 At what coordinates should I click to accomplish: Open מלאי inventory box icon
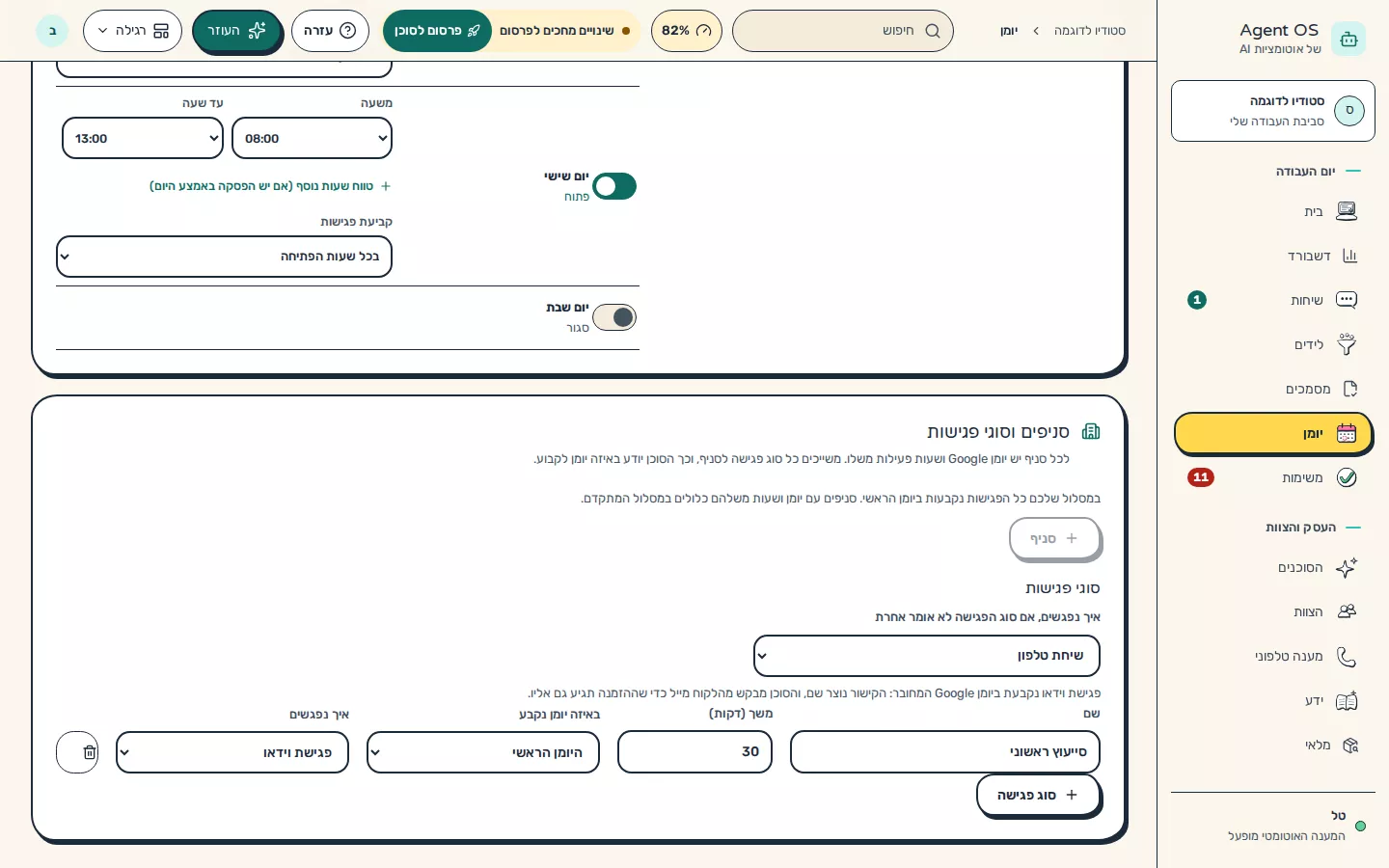1349,745
